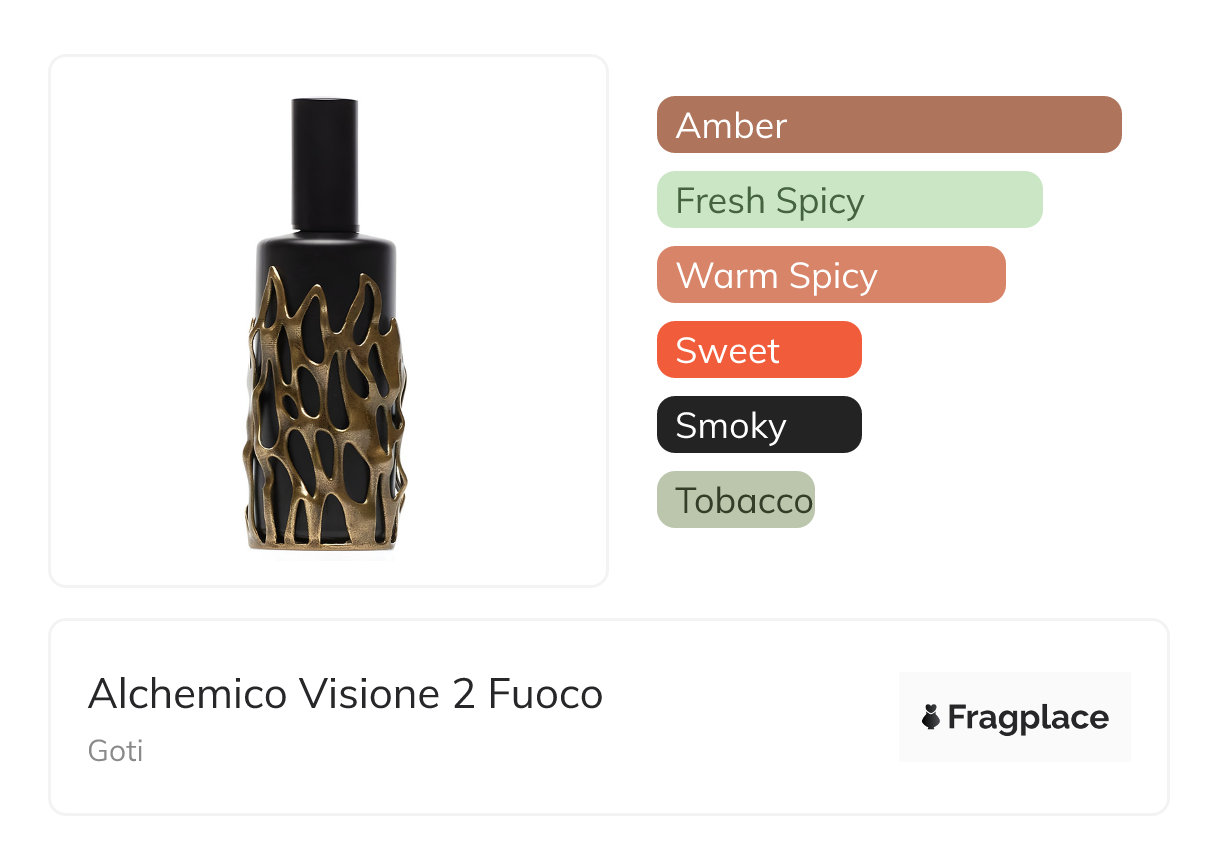The image size is (1218, 864).
Task: Click the black cap of the bottle
Action: point(325,165)
